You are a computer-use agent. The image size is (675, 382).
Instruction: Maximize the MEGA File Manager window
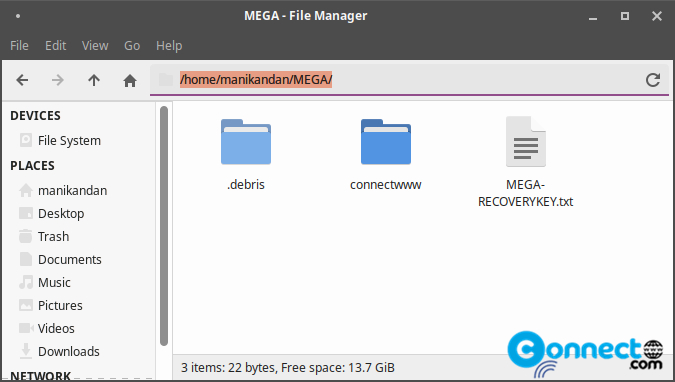click(x=625, y=16)
